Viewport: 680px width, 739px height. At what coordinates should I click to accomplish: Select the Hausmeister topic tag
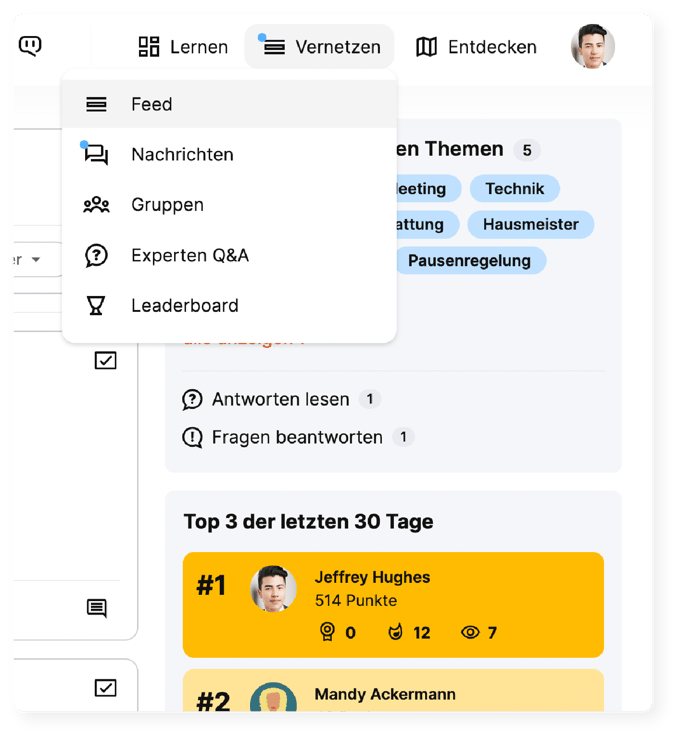(530, 224)
